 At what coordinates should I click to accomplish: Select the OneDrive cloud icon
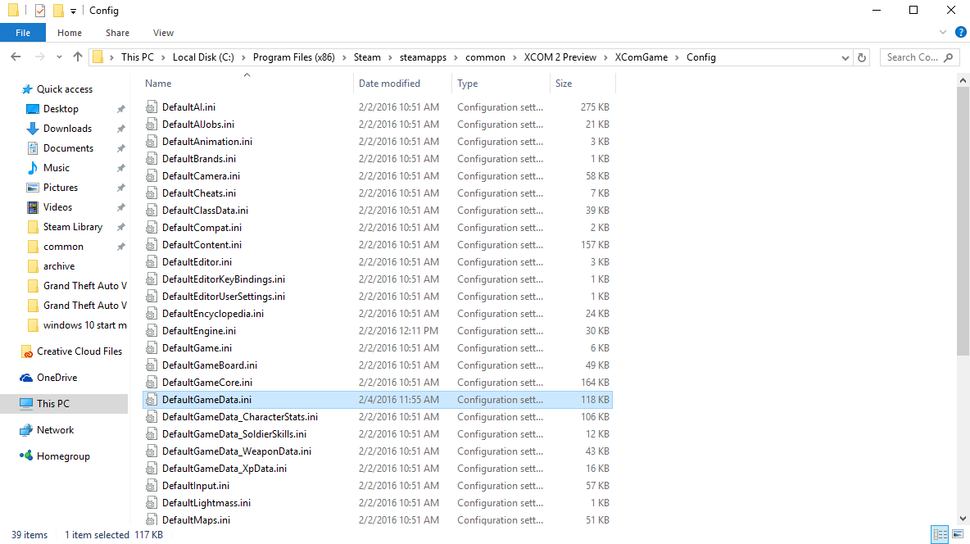coord(26,378)
